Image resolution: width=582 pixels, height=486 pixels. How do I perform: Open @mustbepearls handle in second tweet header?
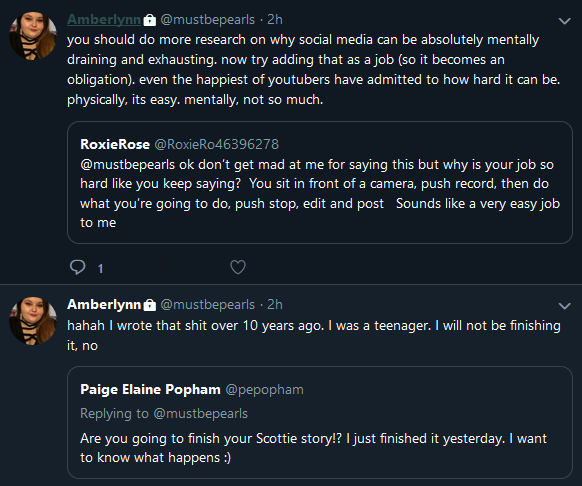207,304
